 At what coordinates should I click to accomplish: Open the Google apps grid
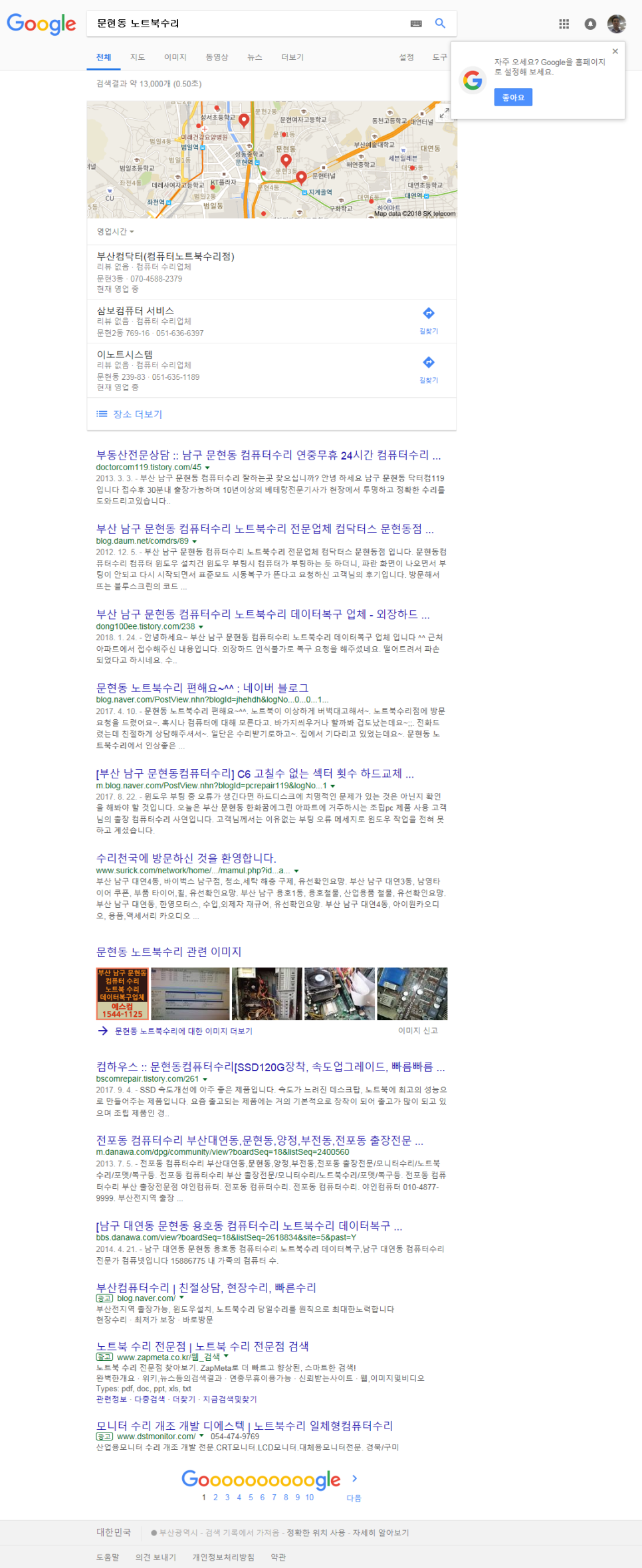click(x=564, y=24)
